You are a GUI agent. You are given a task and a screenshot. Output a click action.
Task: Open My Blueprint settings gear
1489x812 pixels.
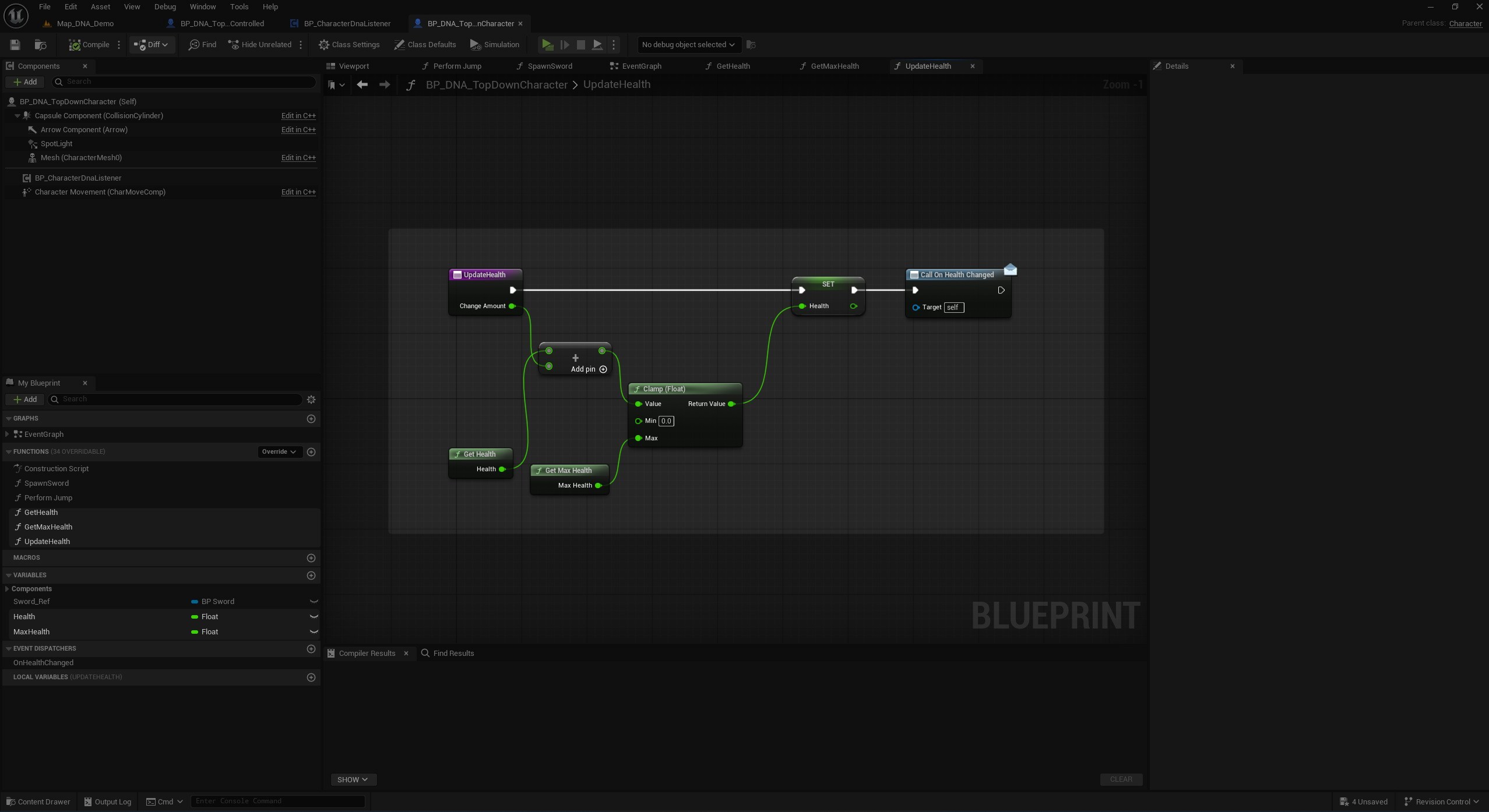(311, 400)
